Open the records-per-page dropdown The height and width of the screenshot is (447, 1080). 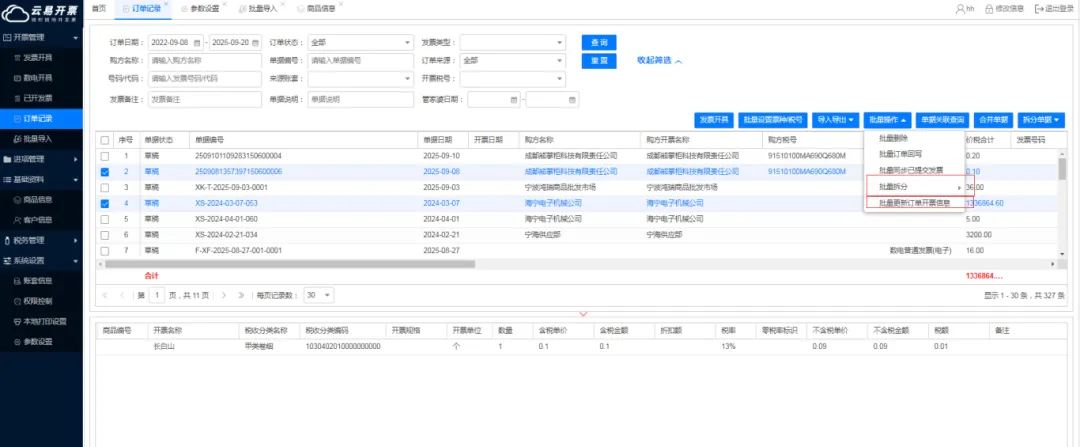click(321, 295)
